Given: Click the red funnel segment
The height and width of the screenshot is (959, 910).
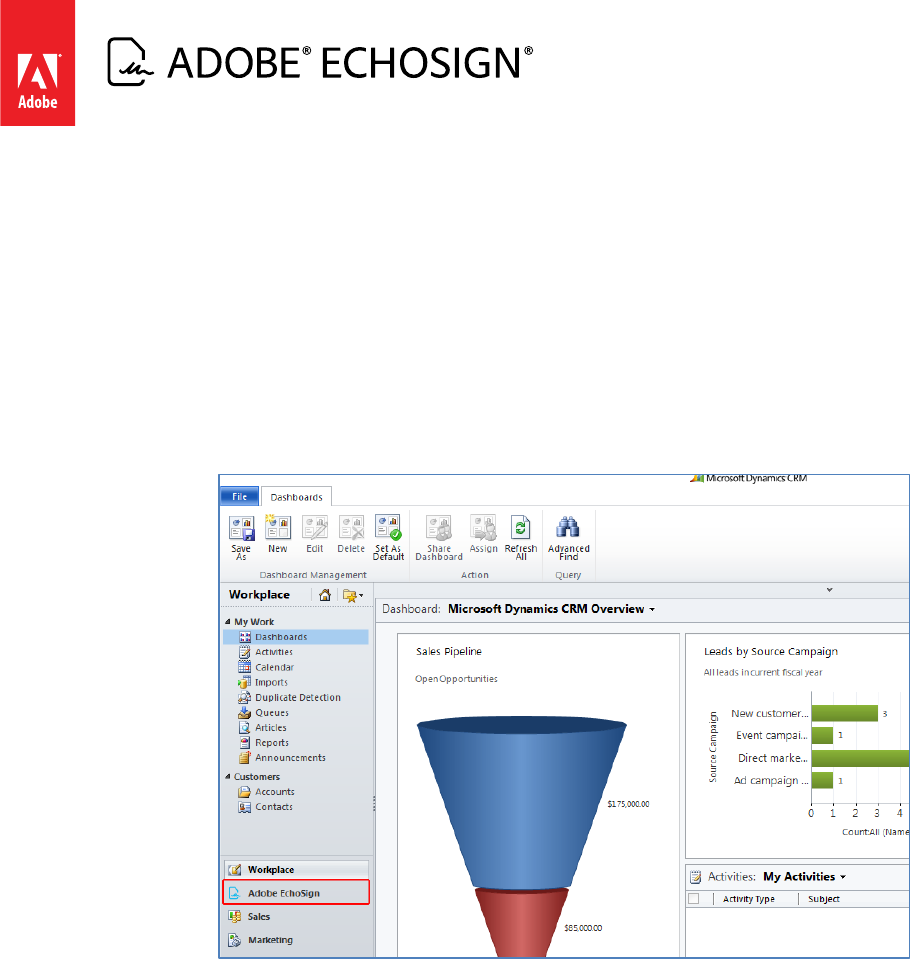Looking at the screenshot, I should click(x=522, y=922).
